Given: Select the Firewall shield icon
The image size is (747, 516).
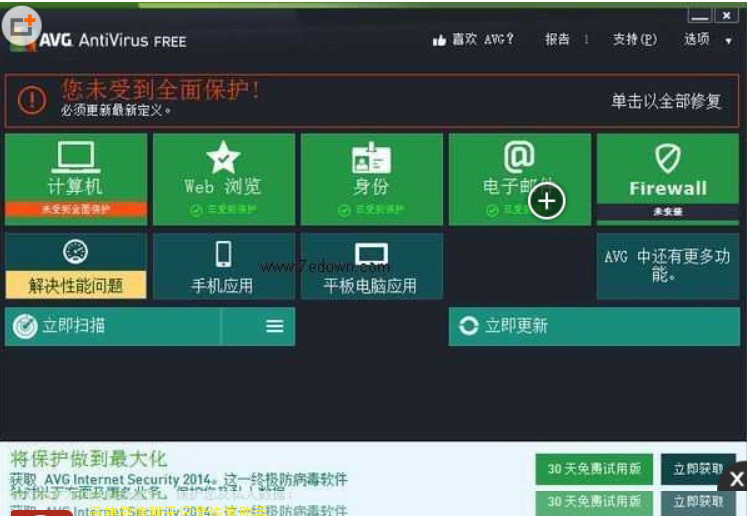Looking at the screenshot, I should [667, 158].
